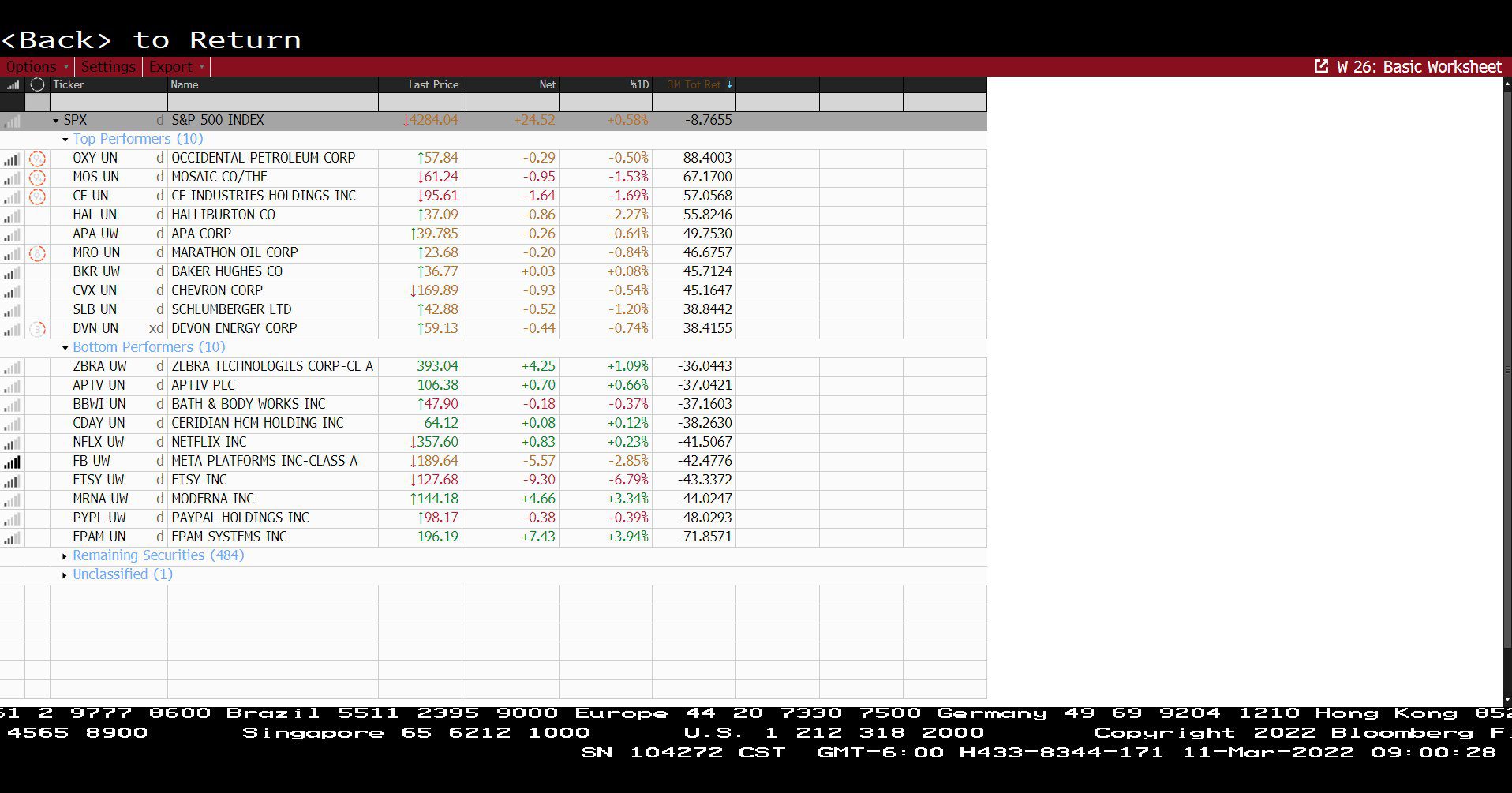Open the Options dropdown menu
Image resolution: width=1512 pixels, height=793 pixels.
(x=37, y=67)
